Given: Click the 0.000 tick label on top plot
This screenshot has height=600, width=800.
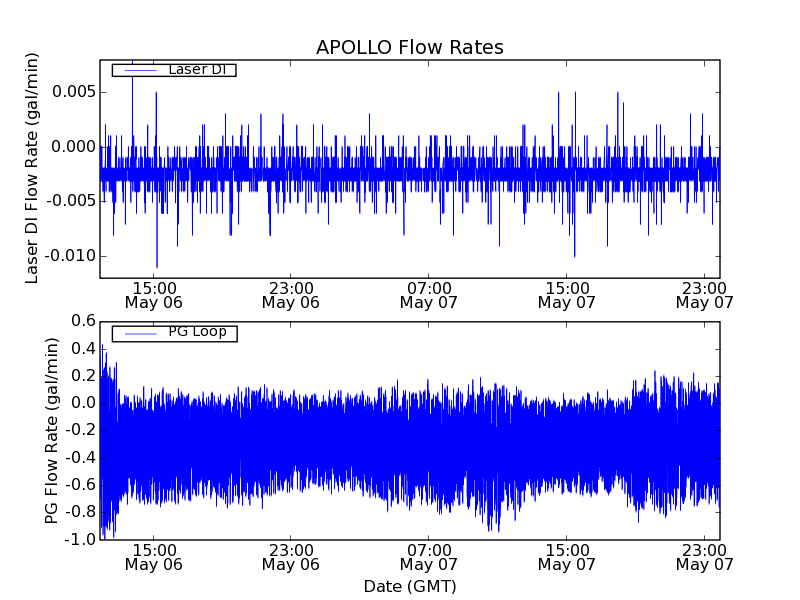Looking at the screenshot, I should click(70, 147).
